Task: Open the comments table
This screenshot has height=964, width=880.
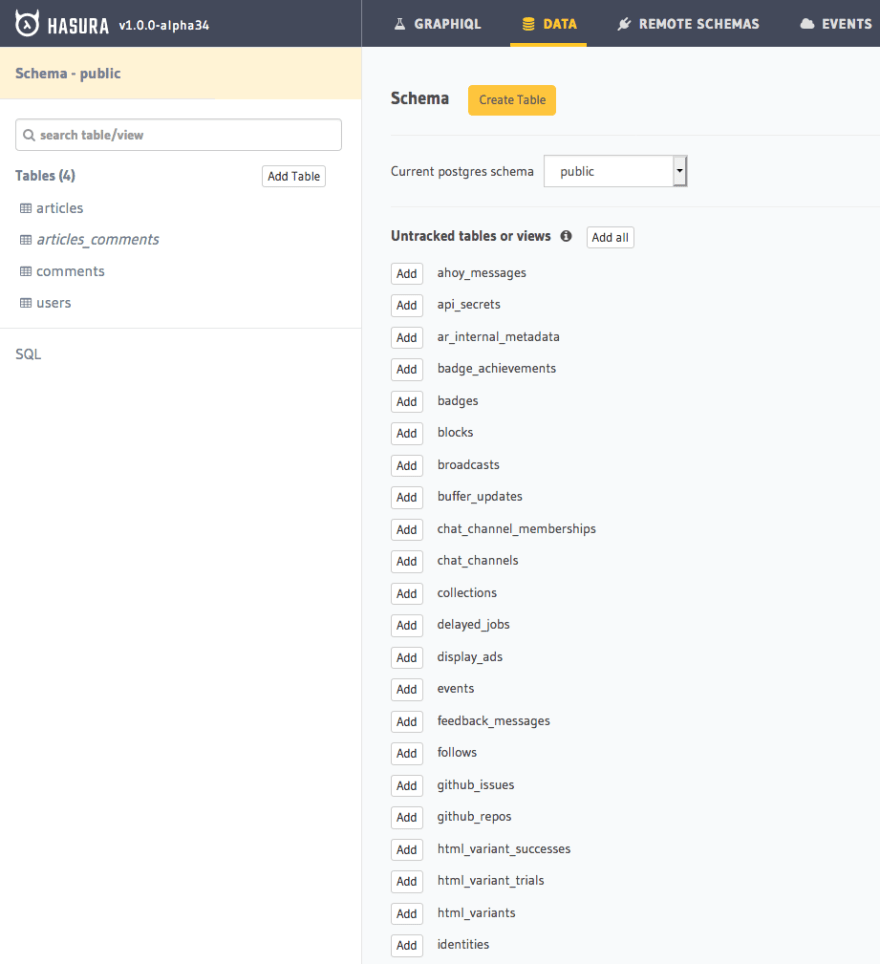Action: click(x=70, y=271)
